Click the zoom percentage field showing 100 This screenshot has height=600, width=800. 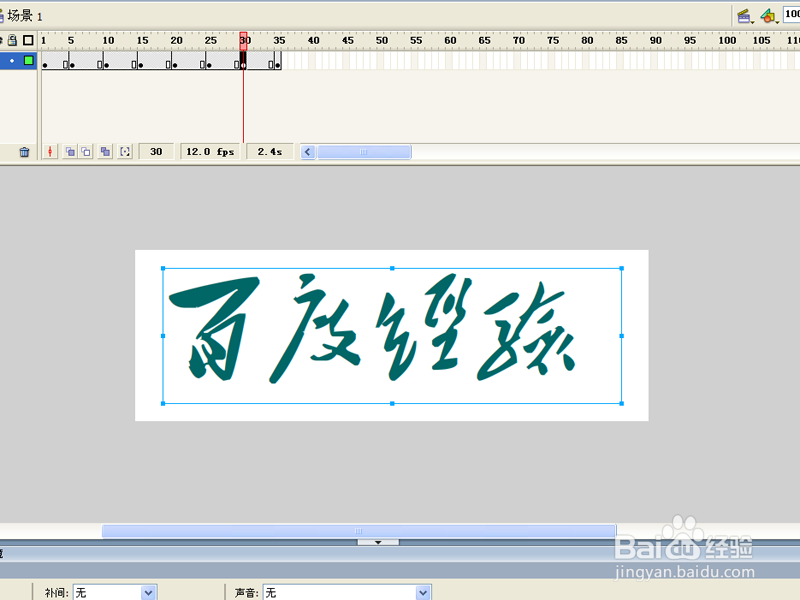coord(792,14)
